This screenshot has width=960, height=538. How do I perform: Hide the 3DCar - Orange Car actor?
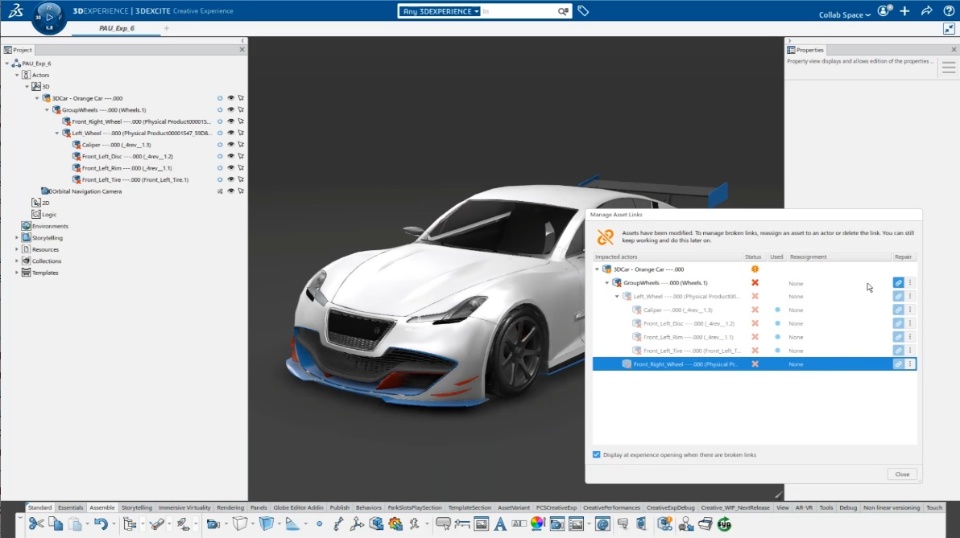click(x=231, y=98)
